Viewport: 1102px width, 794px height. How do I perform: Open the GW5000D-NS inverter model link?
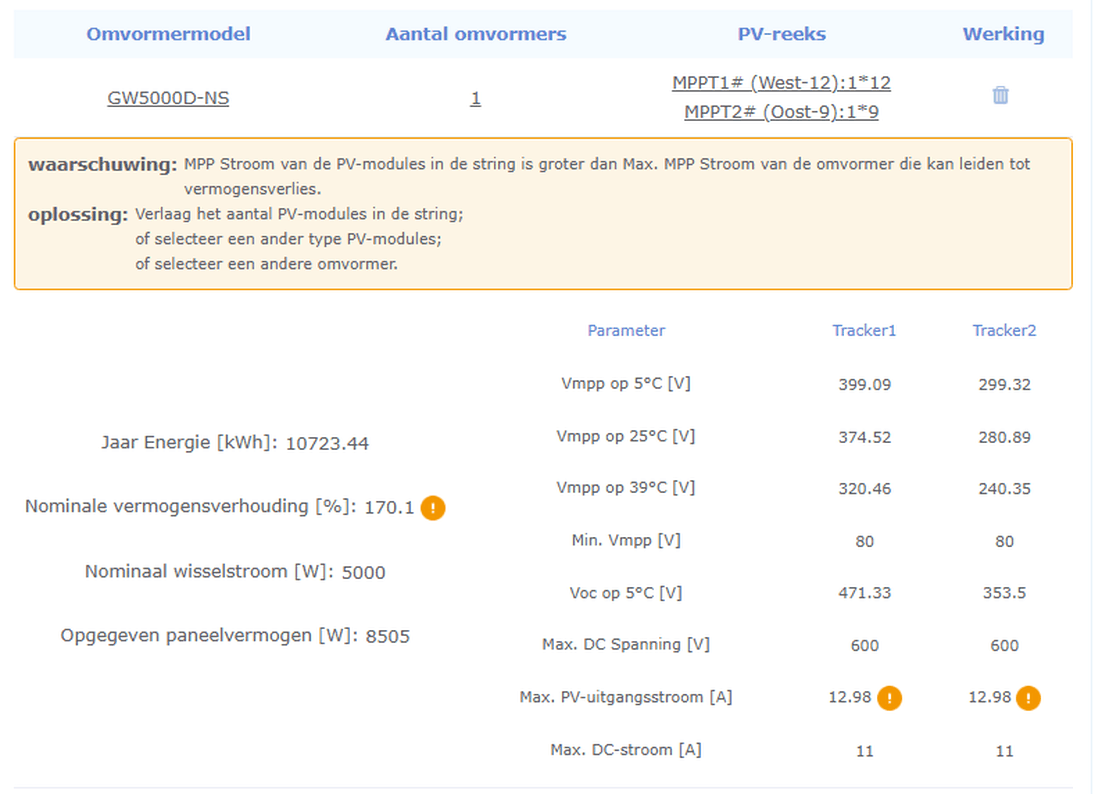pyautogui.click(x=168, y=98)
